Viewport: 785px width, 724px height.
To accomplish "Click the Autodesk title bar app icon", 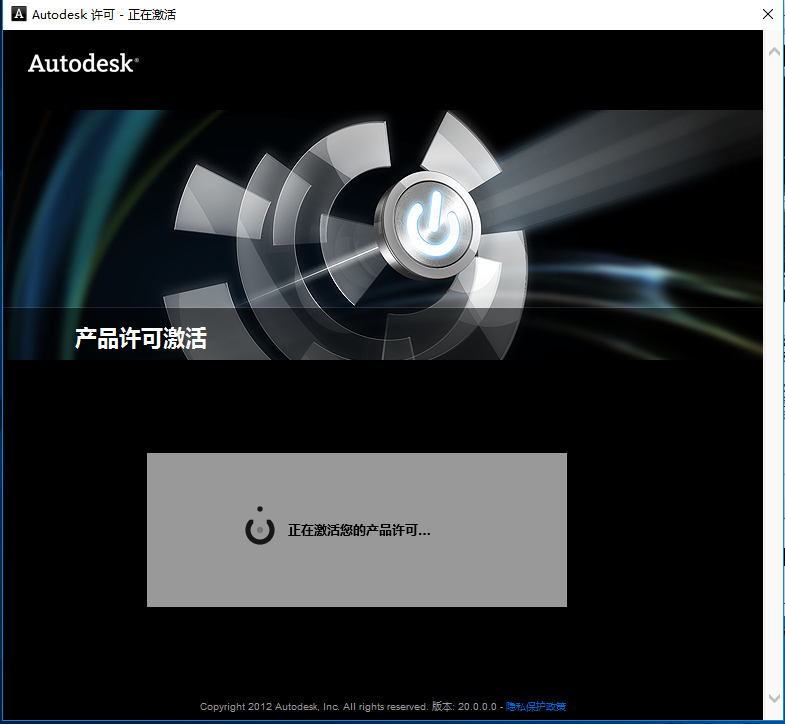I will click(x=19, y=14).
